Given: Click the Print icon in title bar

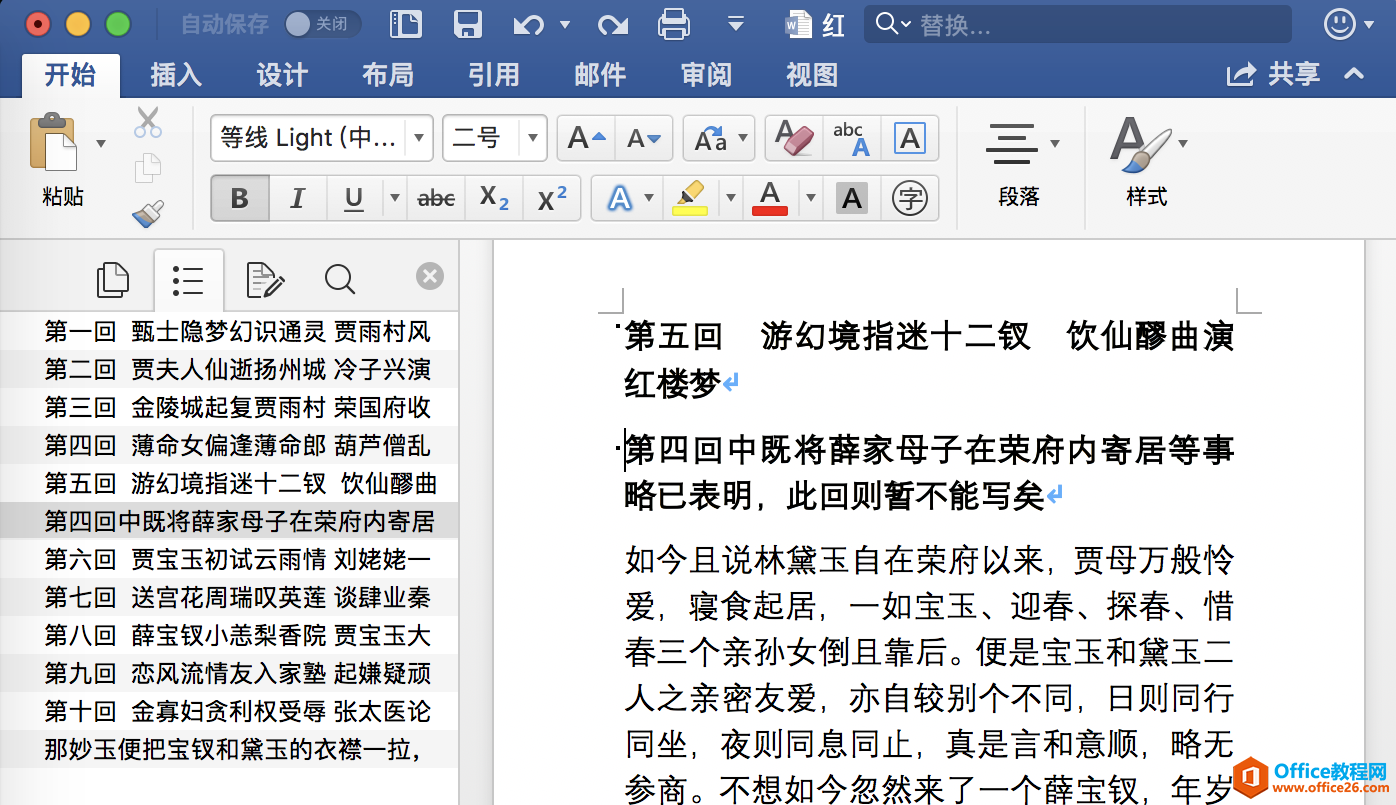Looking at the screenshot, I should pos(674,24).
